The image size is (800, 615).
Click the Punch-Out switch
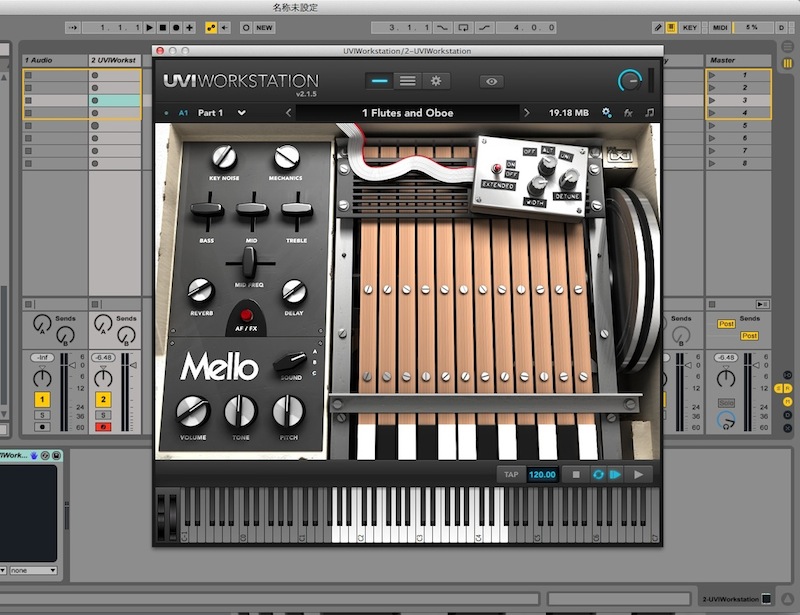tap(485, 28)
